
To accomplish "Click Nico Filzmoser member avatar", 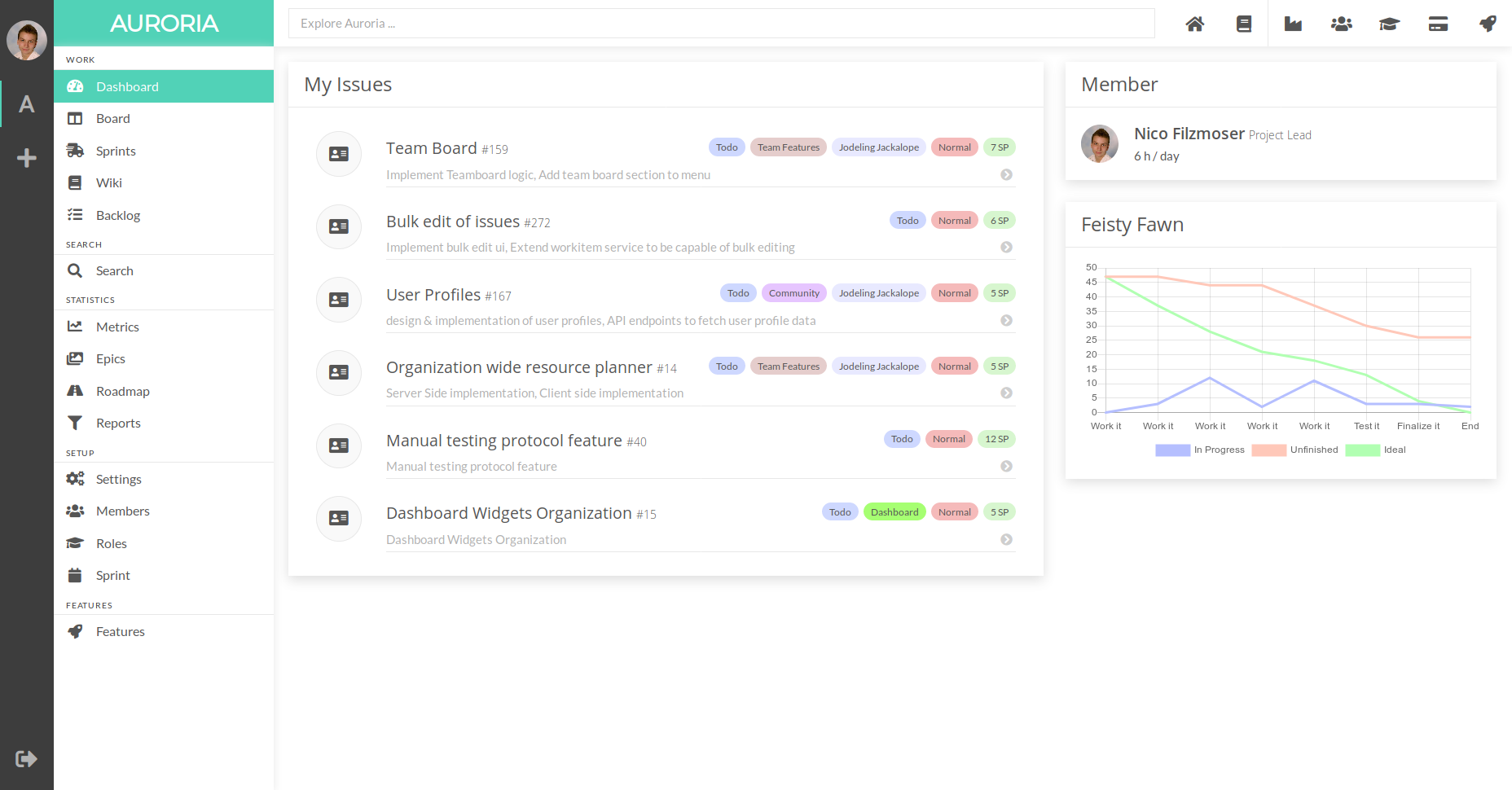I will point(1100,144).
